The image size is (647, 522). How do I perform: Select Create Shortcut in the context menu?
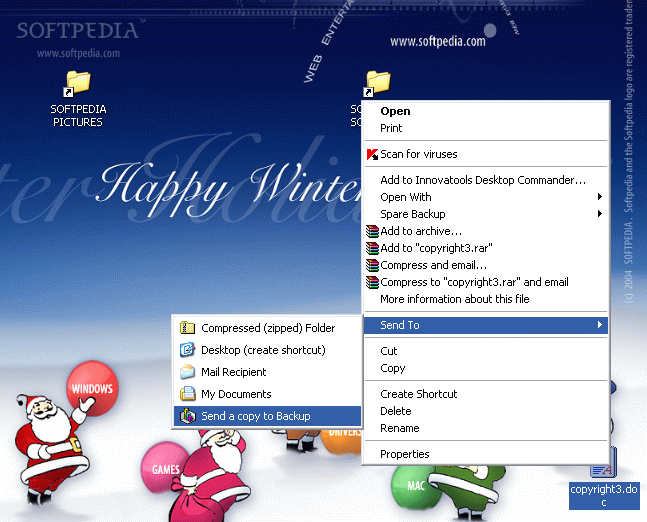pos(486,394)
